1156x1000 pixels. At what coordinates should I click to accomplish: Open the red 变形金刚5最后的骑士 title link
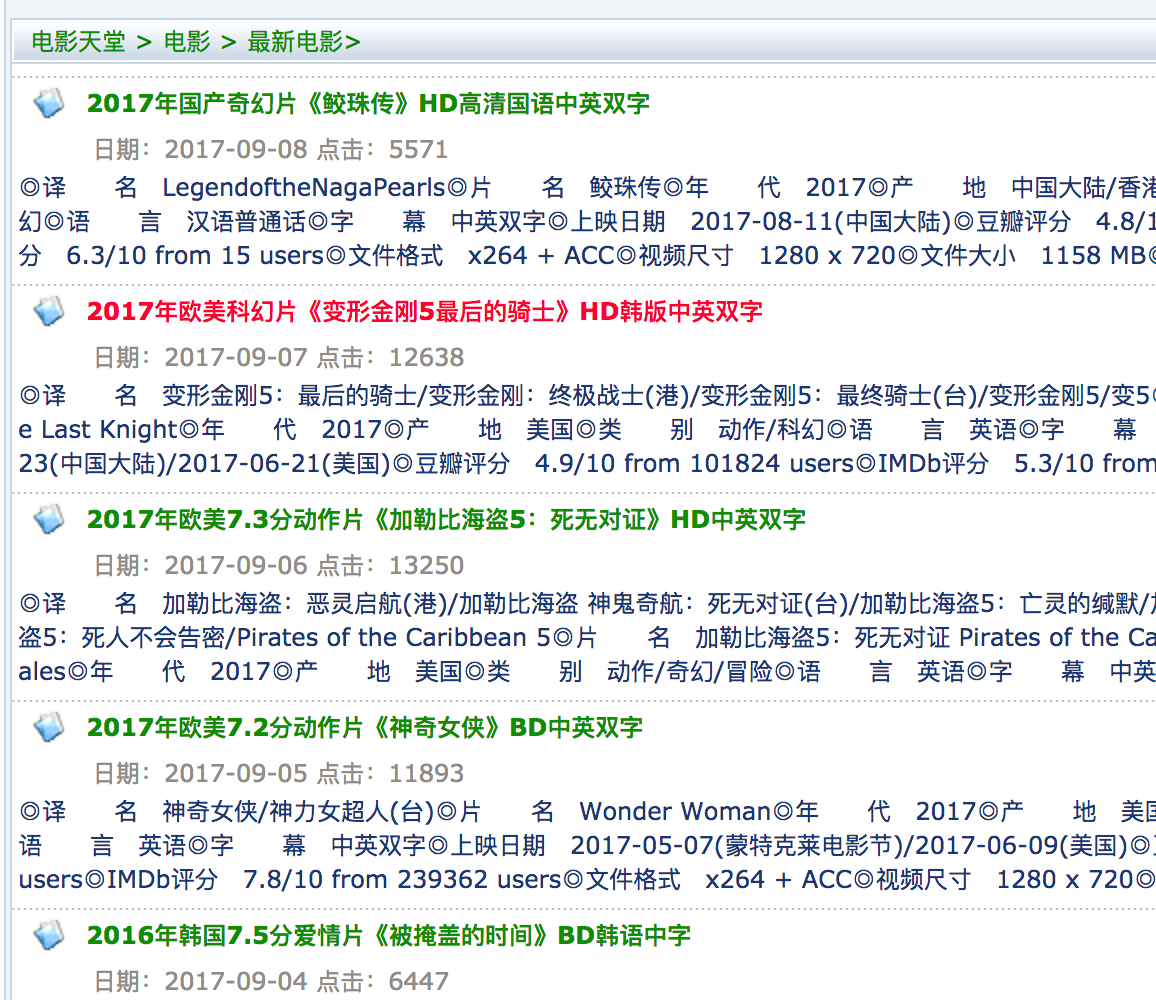click(424, 311)
